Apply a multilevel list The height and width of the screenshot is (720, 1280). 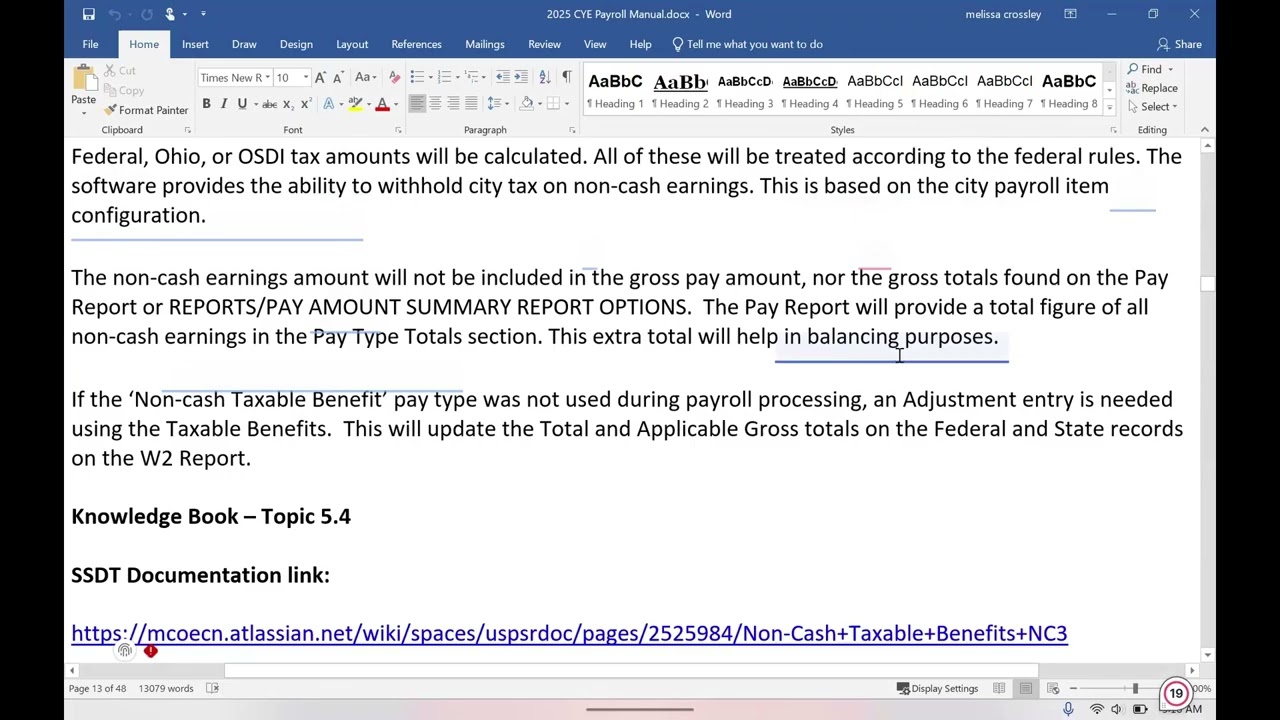pos(473,78)
